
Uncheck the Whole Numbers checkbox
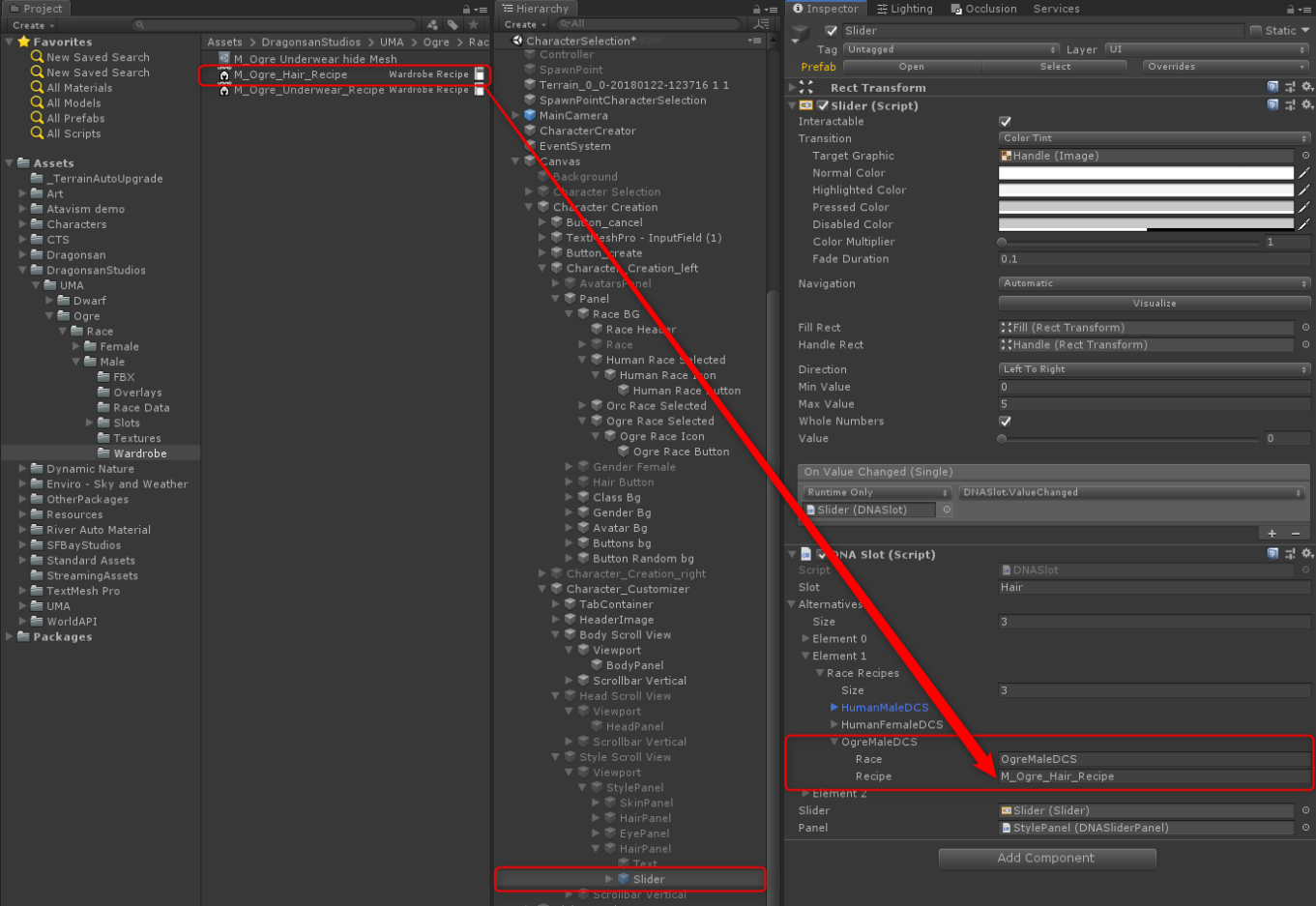coord(1005,422)
